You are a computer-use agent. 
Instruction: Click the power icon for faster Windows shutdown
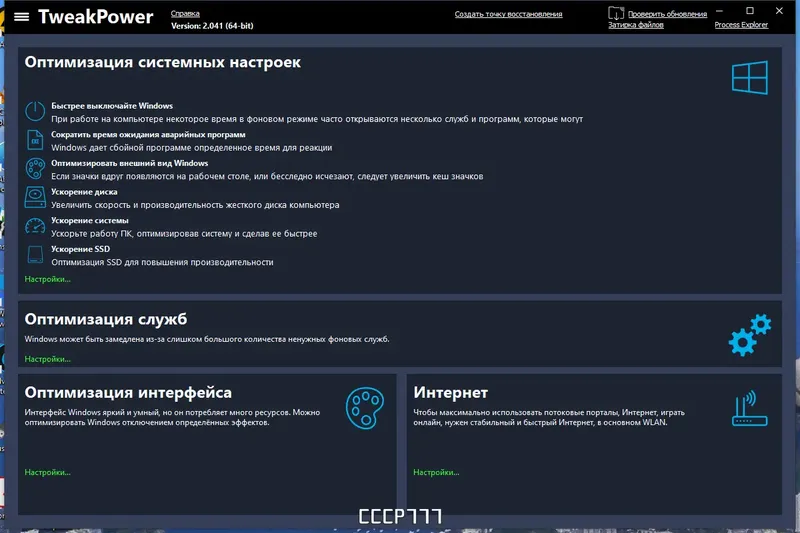coord(35,111)
